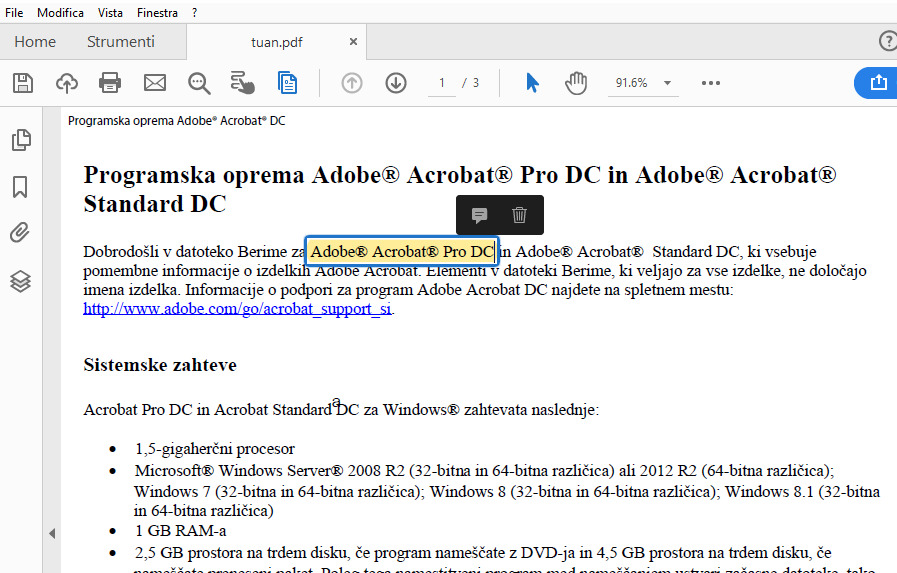Click the 1,5-gigaherčni procesor bullet
The width and height of the screenshot is (897, 573).
tap(215, 449)
